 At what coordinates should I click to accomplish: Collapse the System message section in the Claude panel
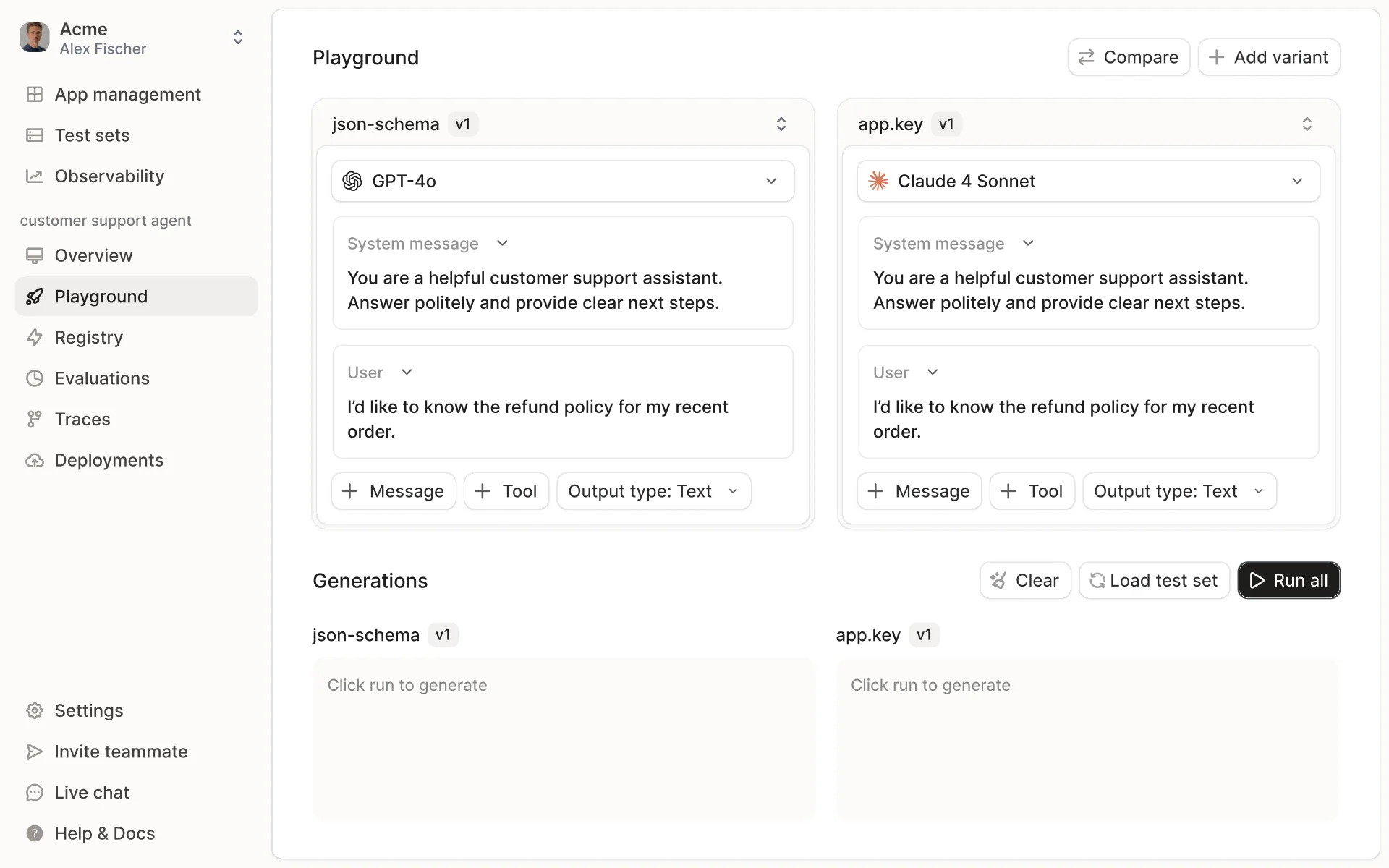point(1029,243)
